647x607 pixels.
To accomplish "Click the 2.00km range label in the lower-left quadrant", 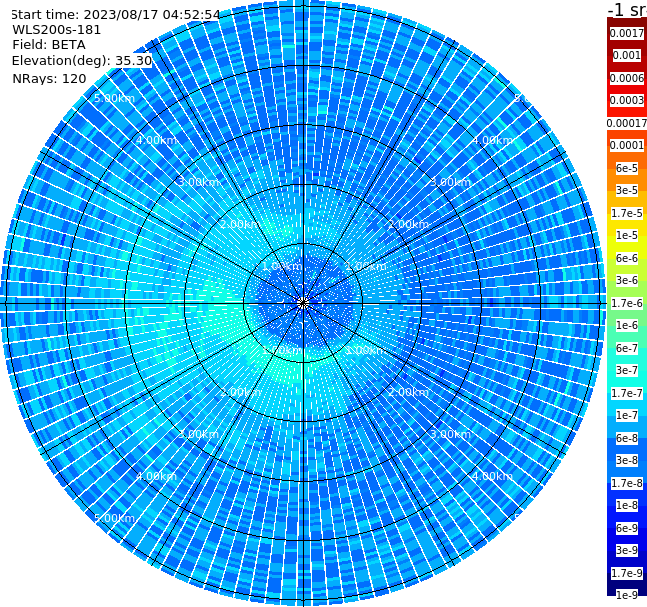I will (241, 392).
